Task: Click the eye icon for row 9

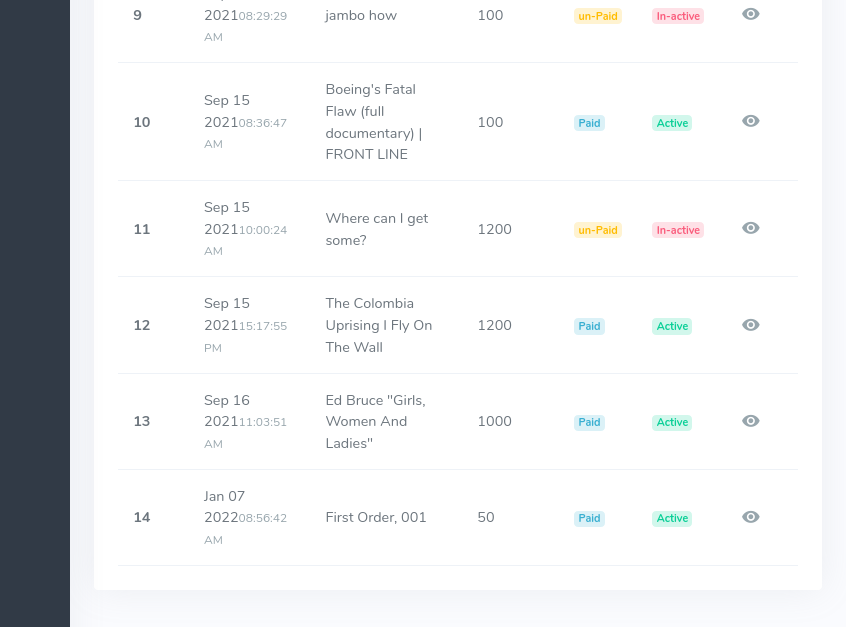Action: (751, 14)
